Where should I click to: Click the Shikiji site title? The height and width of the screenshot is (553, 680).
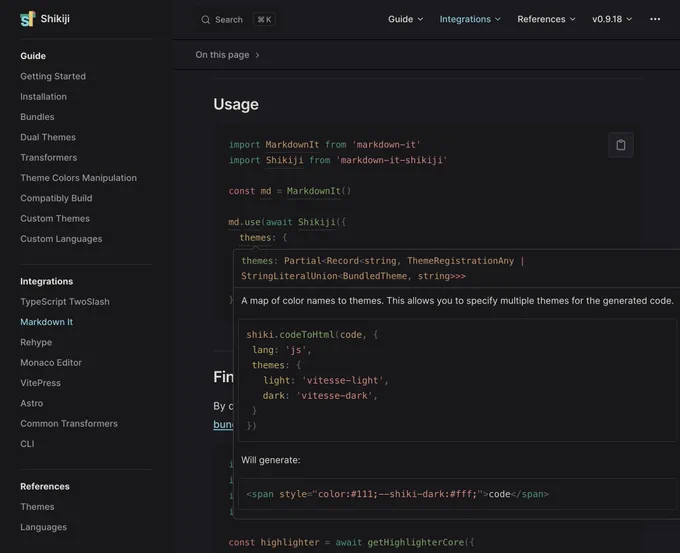click(x=55, y=19)
